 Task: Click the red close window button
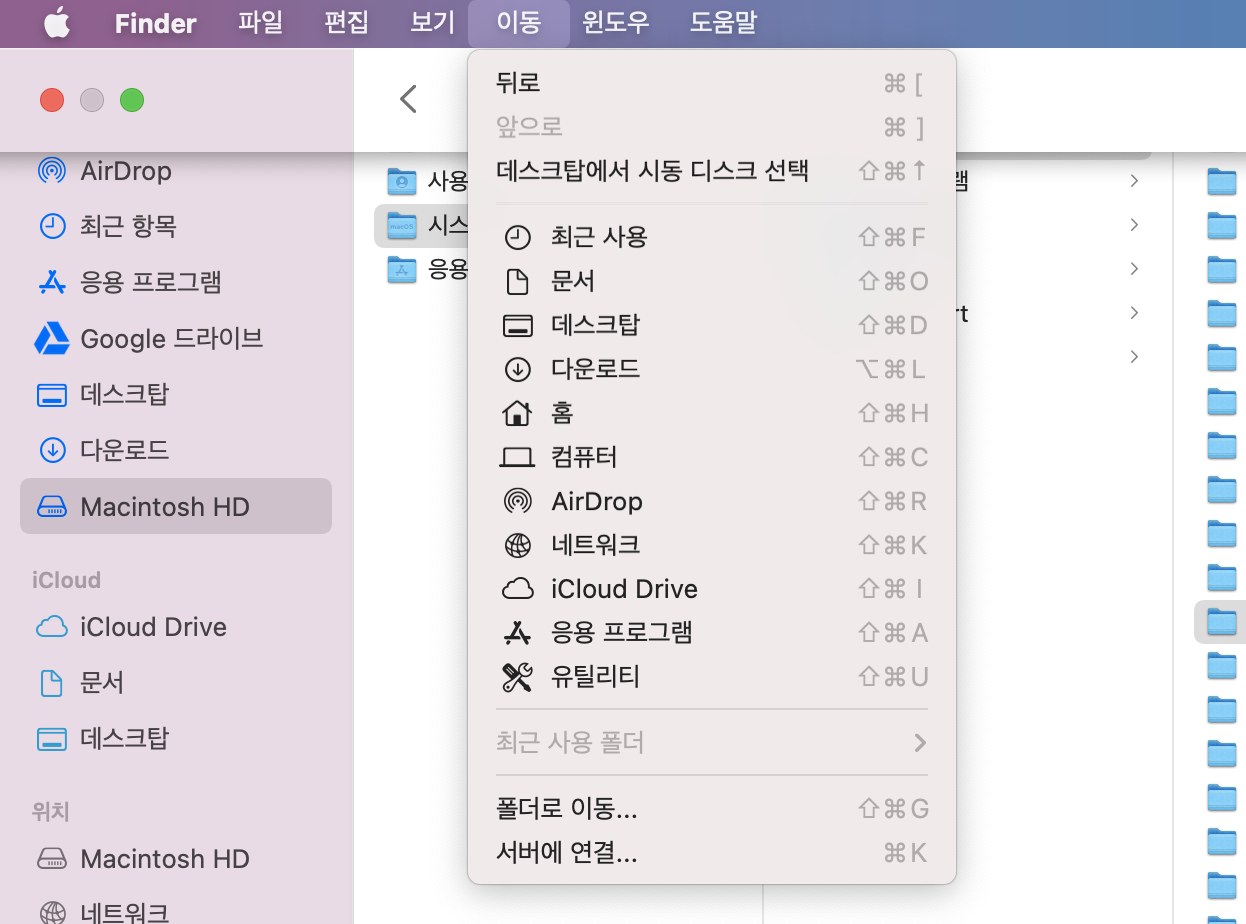tap(52, 100)
